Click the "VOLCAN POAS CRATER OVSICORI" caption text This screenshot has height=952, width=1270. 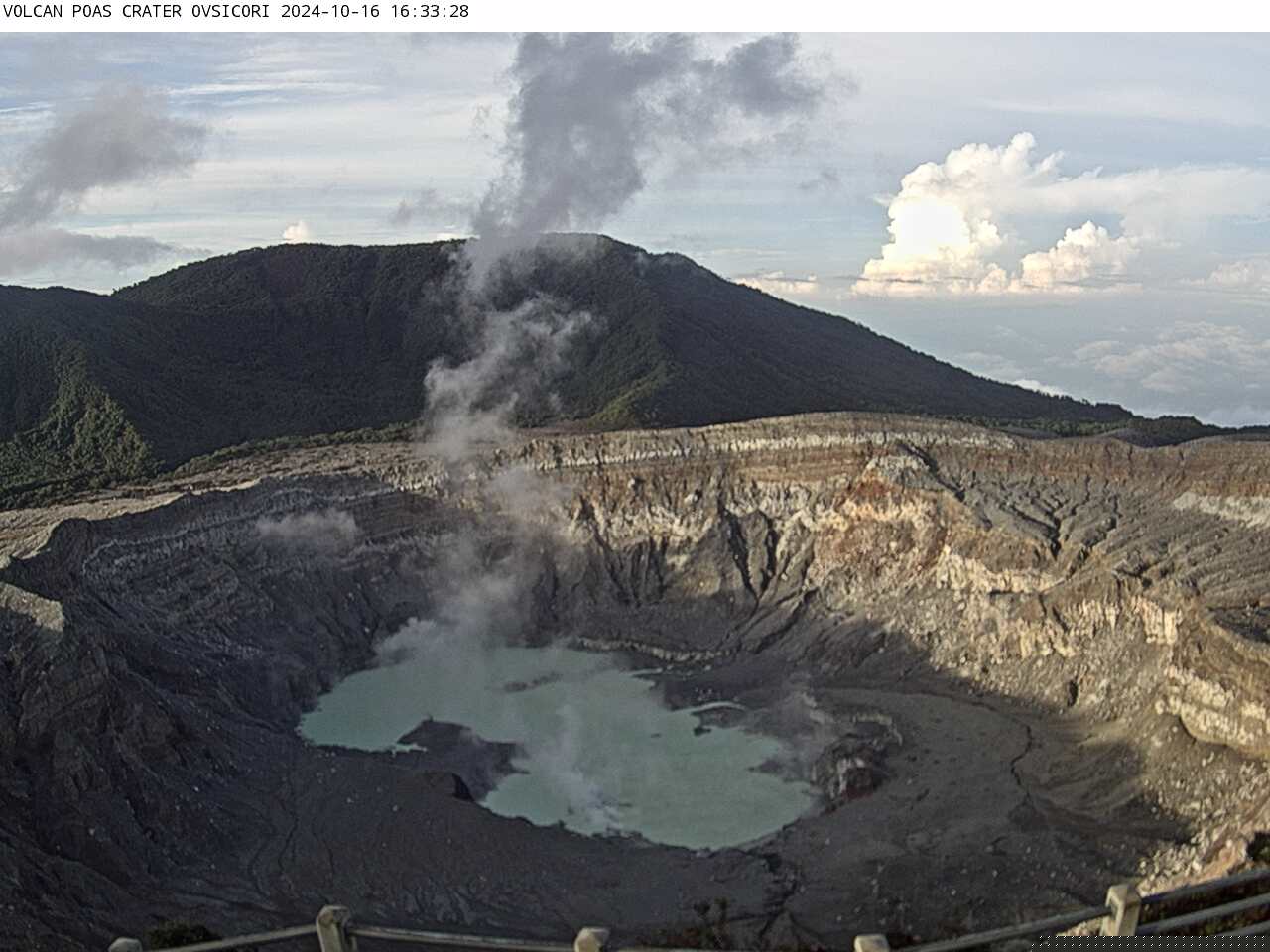(x=138, y=12)
